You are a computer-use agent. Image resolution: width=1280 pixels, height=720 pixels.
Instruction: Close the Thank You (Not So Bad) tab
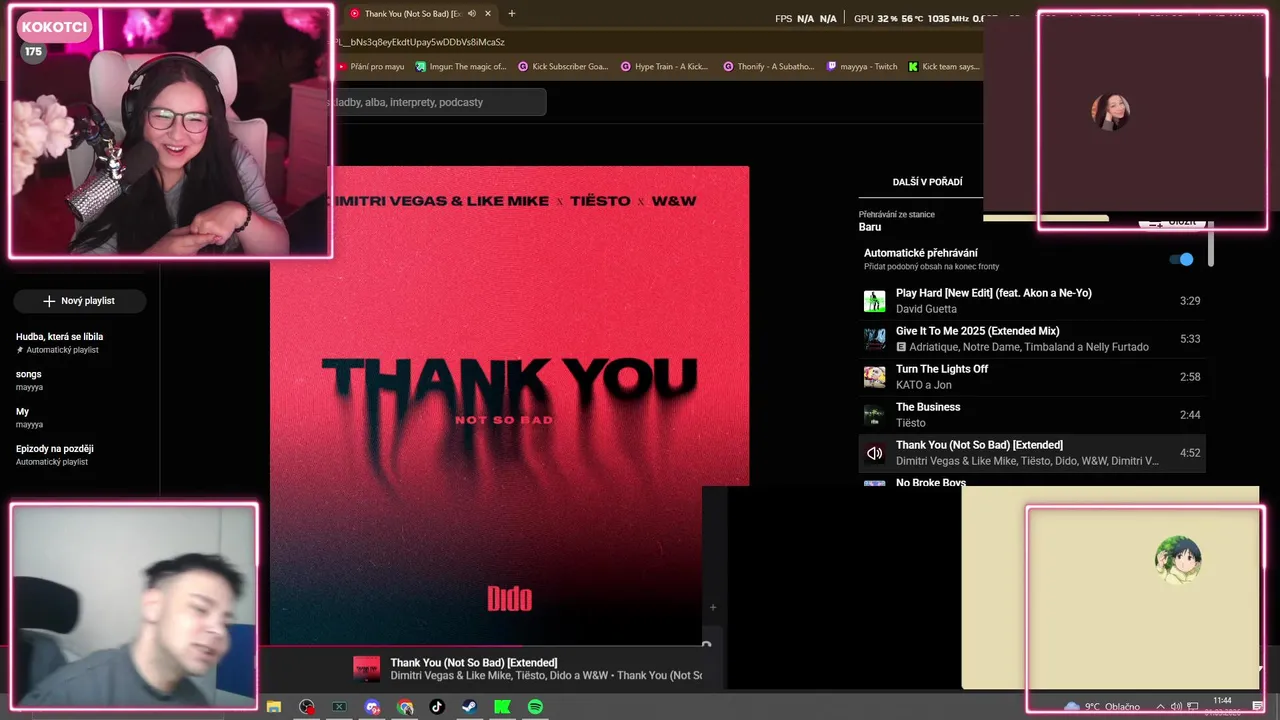click(488, 14)
